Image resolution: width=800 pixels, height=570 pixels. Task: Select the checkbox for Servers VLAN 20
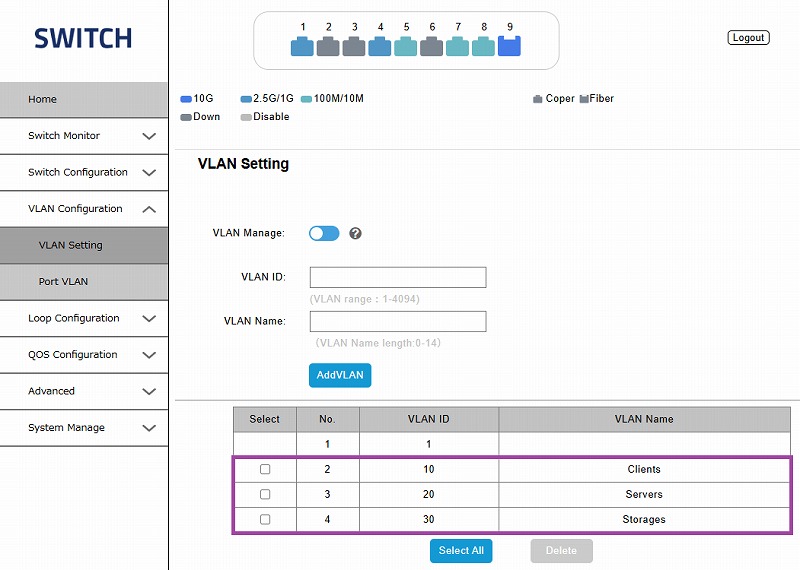pyautogui.click(x=265, y=494)
